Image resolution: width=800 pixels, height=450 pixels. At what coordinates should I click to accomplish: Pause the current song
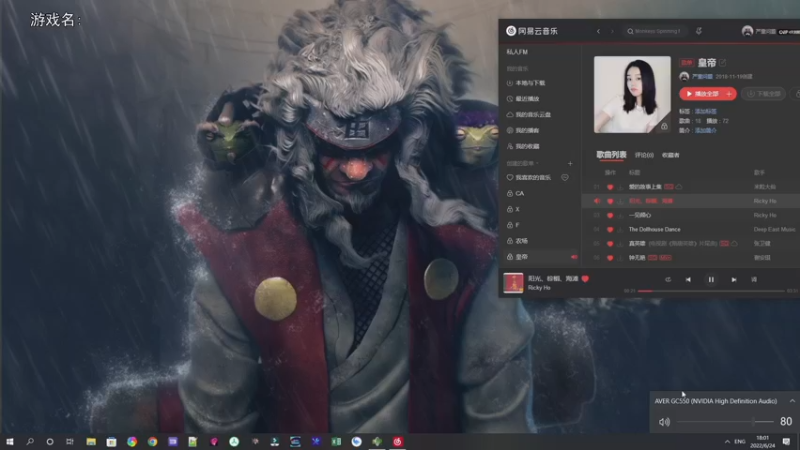pos(711,280)
